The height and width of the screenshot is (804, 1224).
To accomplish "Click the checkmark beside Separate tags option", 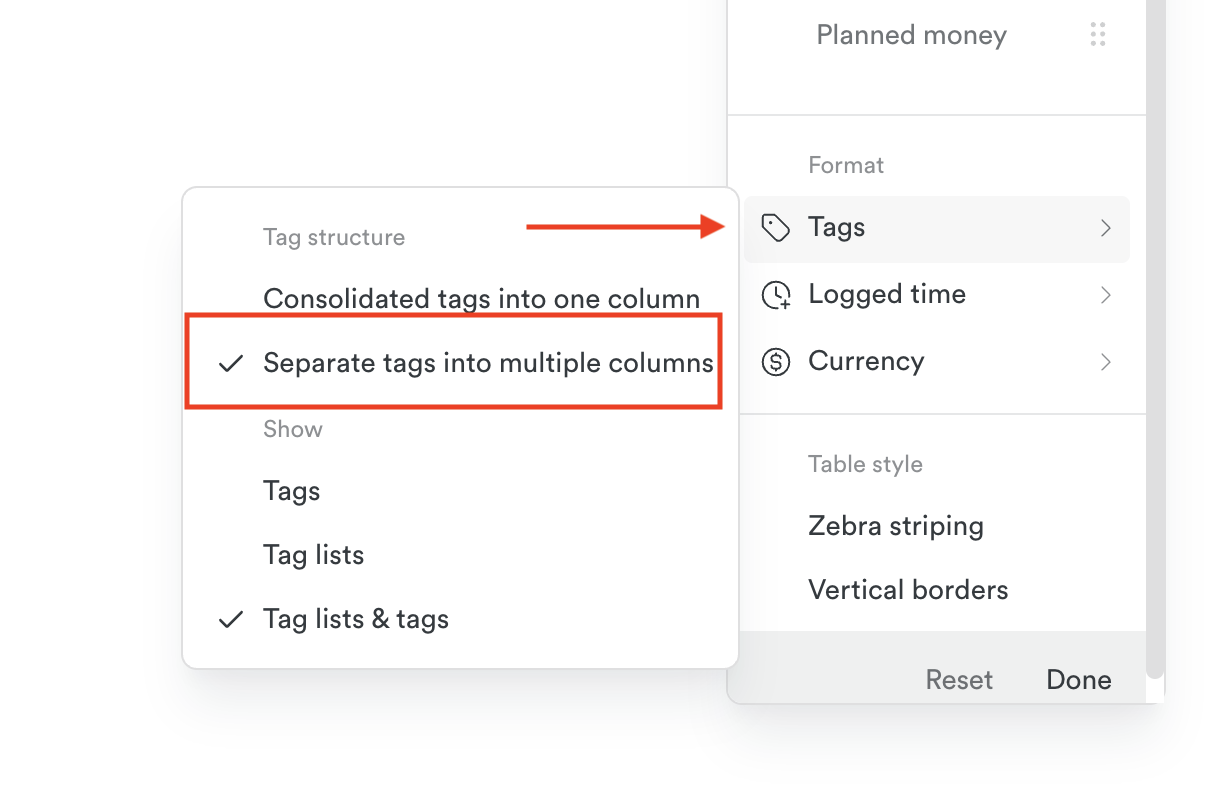I will [230, 363].
